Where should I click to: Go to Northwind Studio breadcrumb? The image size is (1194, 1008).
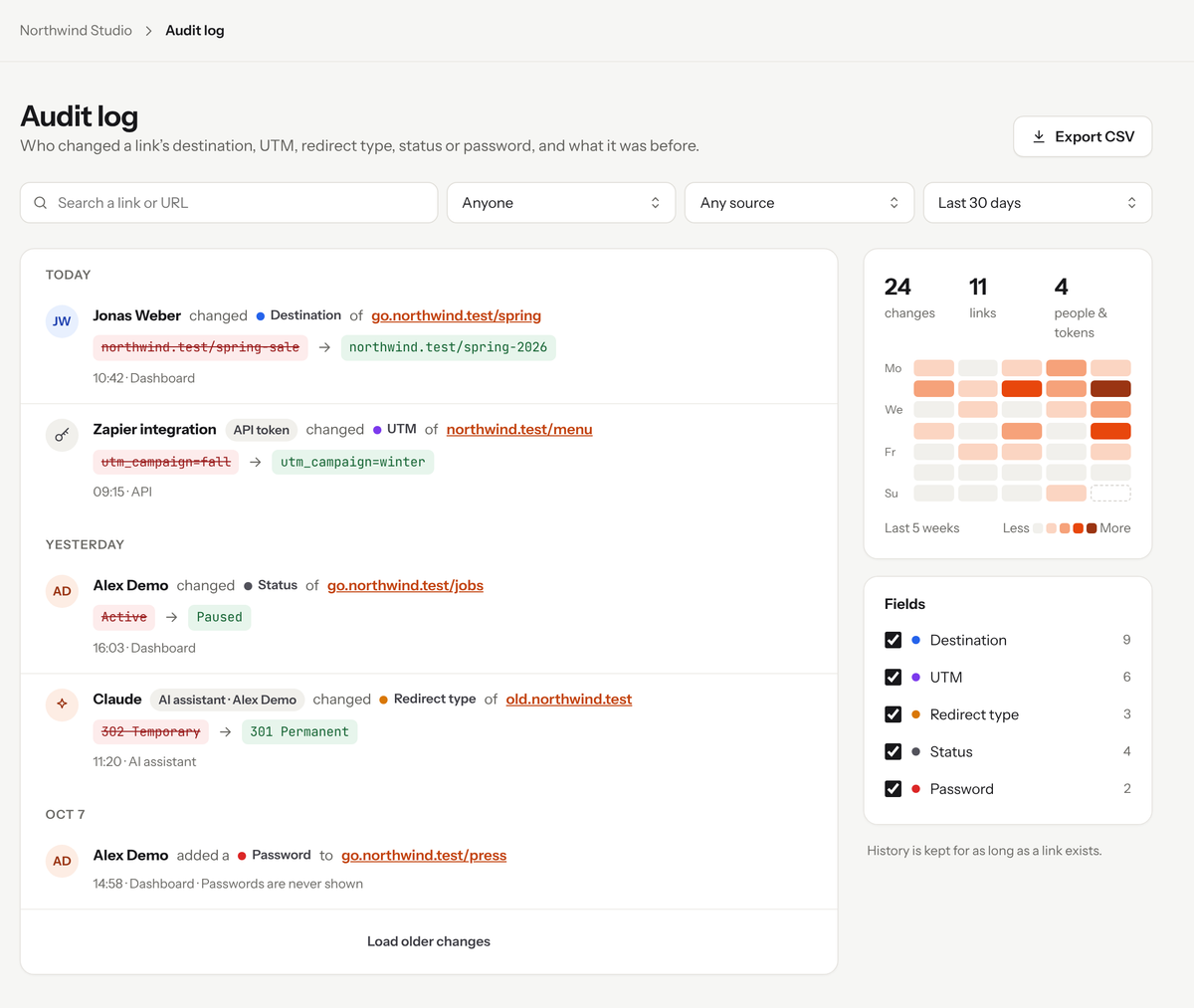(x=76, y=31)
